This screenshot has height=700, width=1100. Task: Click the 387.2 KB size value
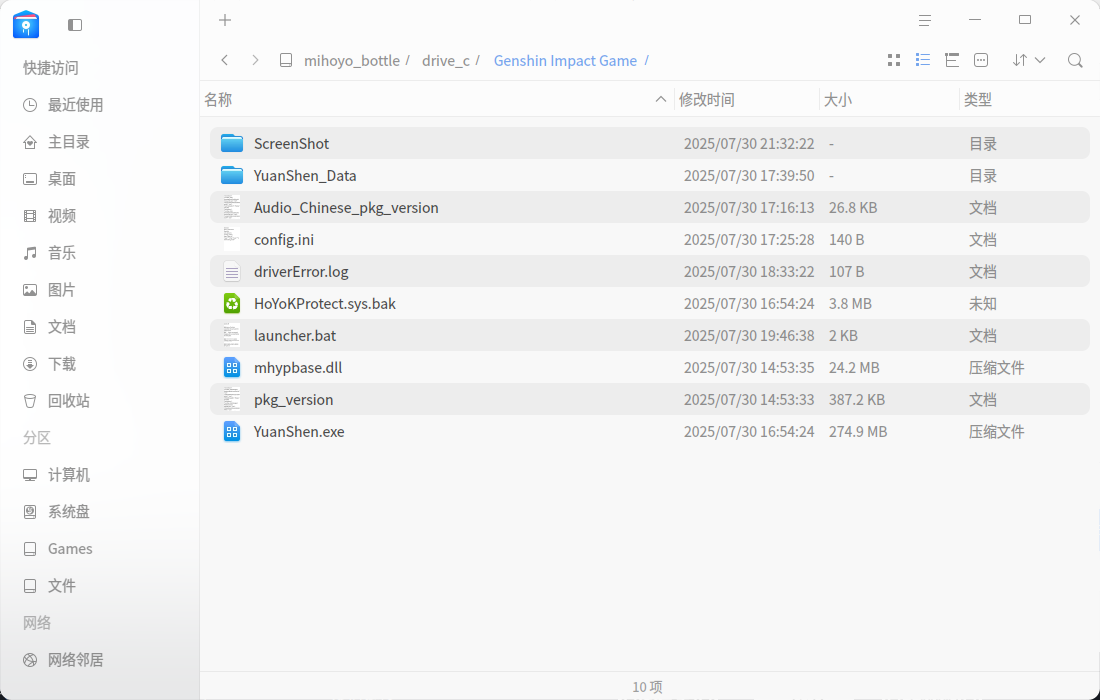pos(857,400)
